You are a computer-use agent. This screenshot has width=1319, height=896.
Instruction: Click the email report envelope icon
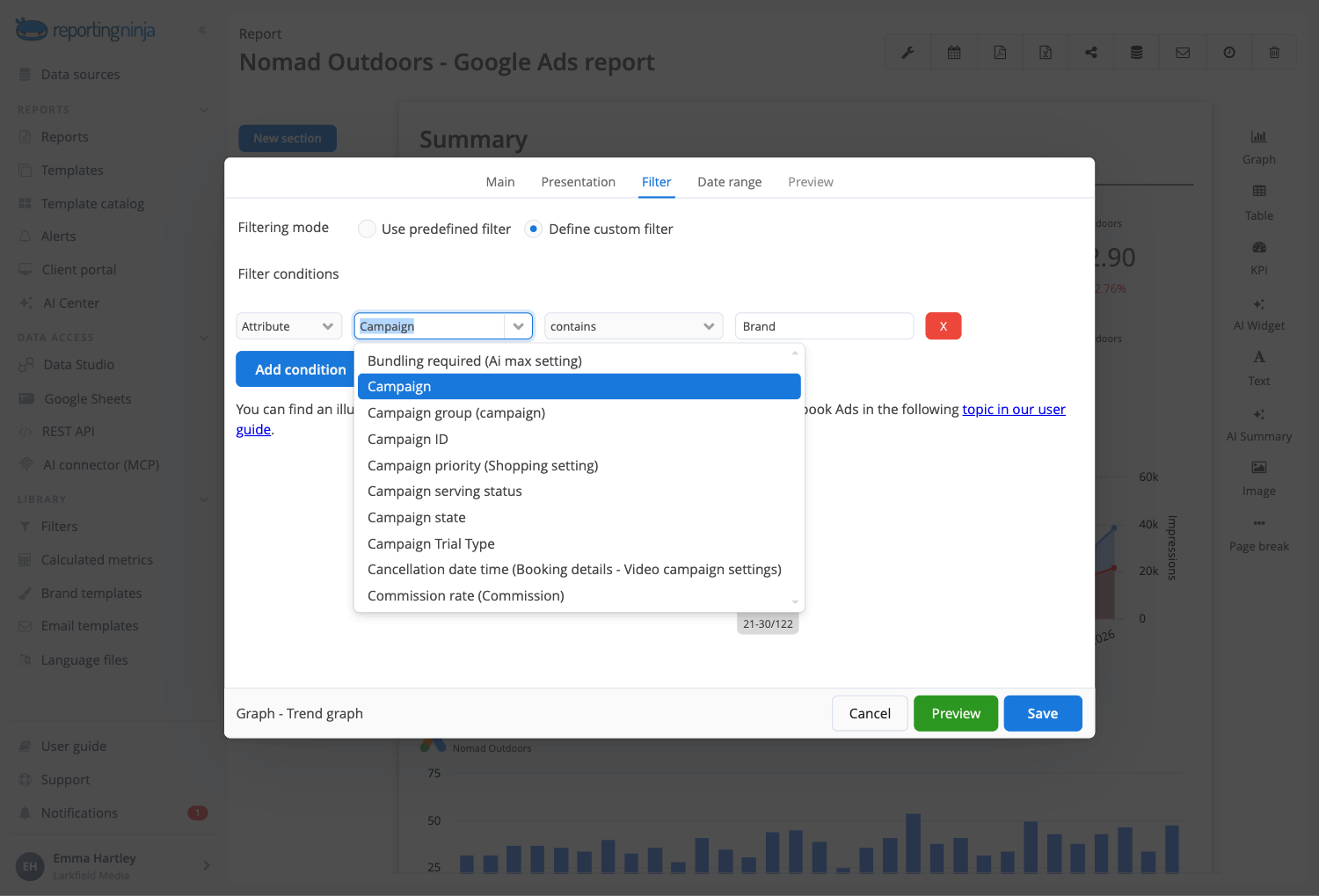point(1183,53)
